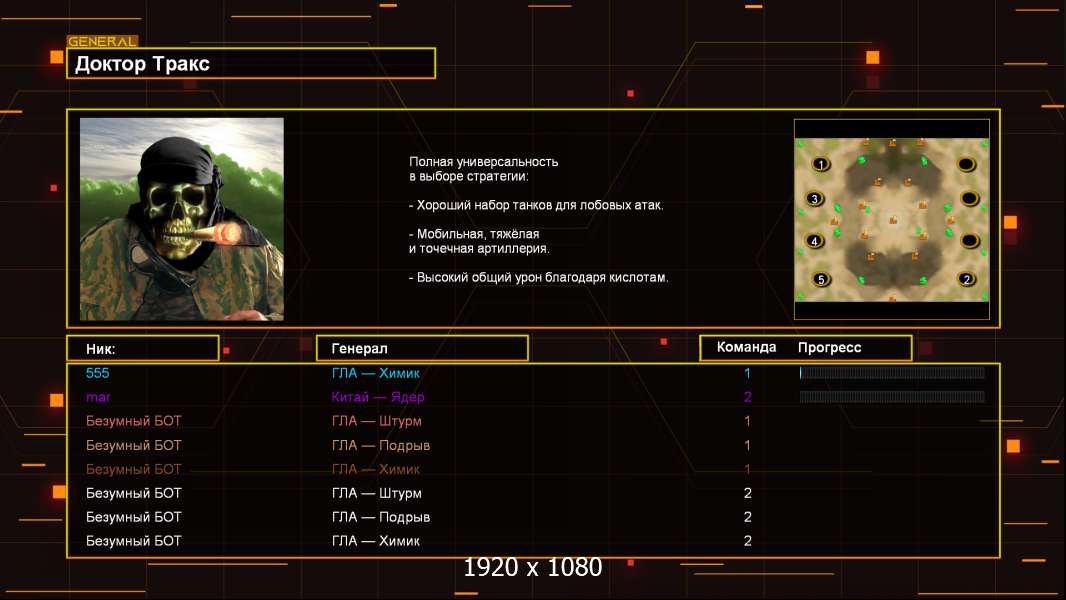Image resolution: width=1066 pixels, height=600 pixels.
Task: Click 'ГЛА — Химик' in the 555 row
Action: pos(375,373)
